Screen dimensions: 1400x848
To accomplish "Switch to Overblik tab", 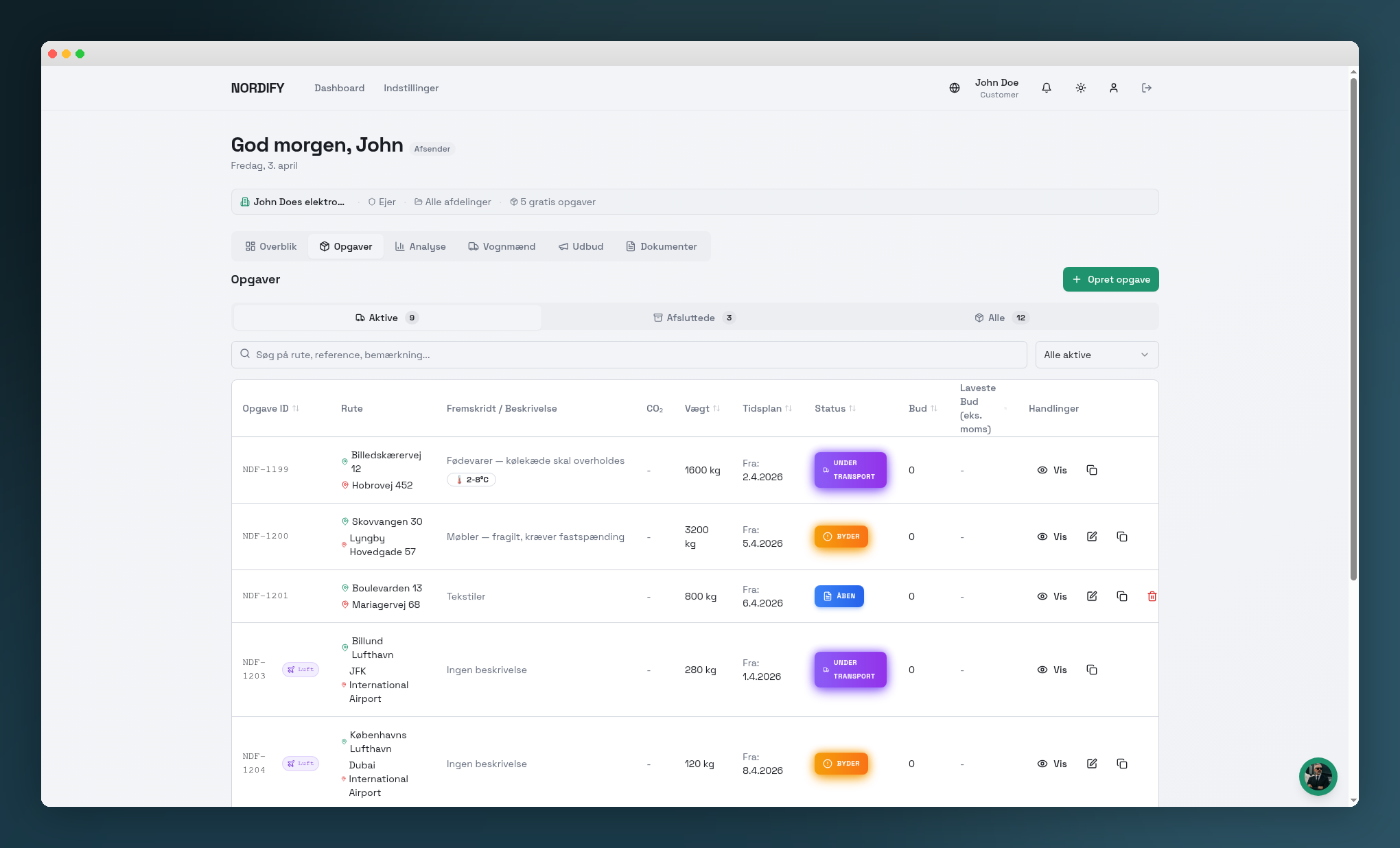I will click(x=271, y=246).
